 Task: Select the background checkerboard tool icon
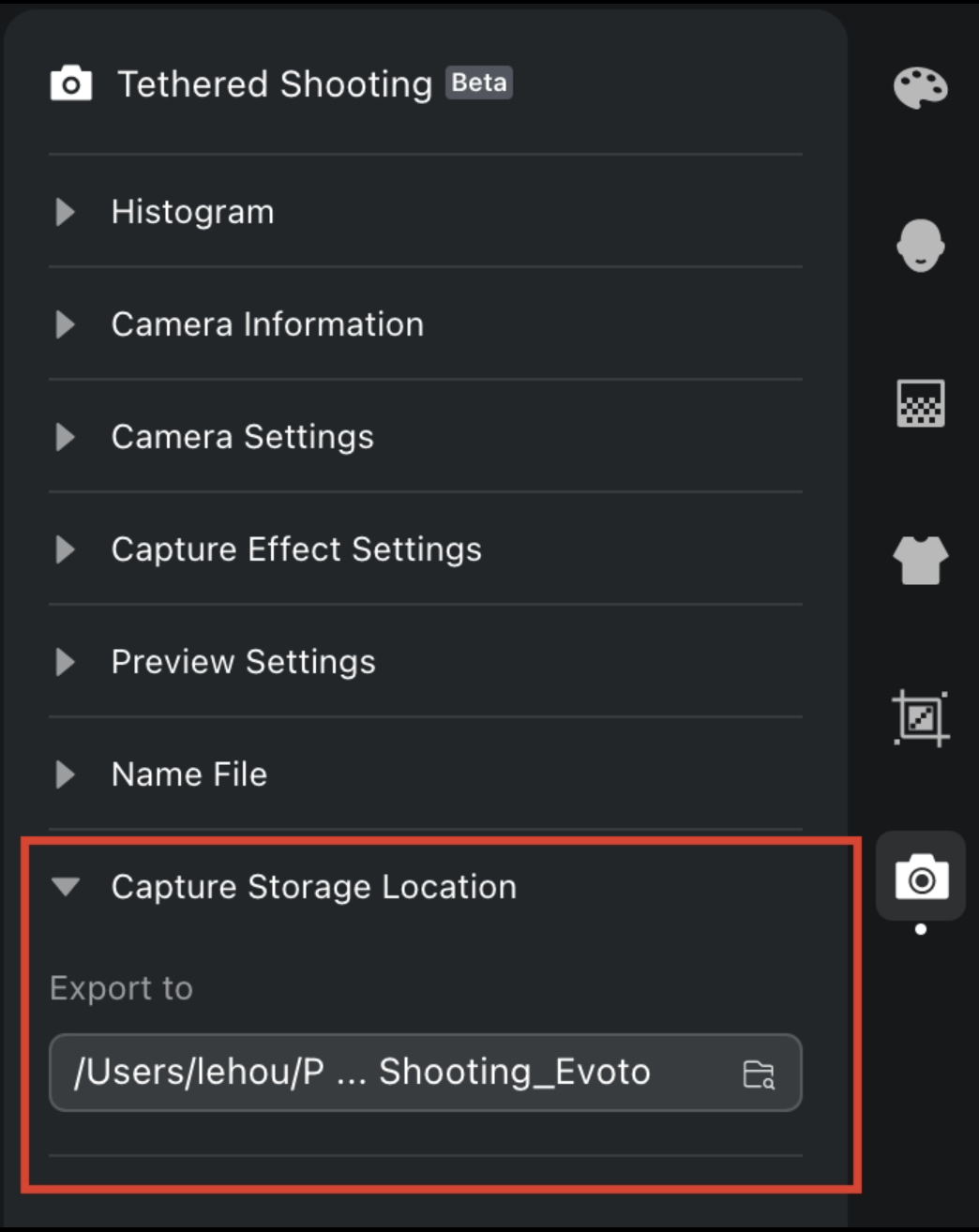(x=920, y=403)
